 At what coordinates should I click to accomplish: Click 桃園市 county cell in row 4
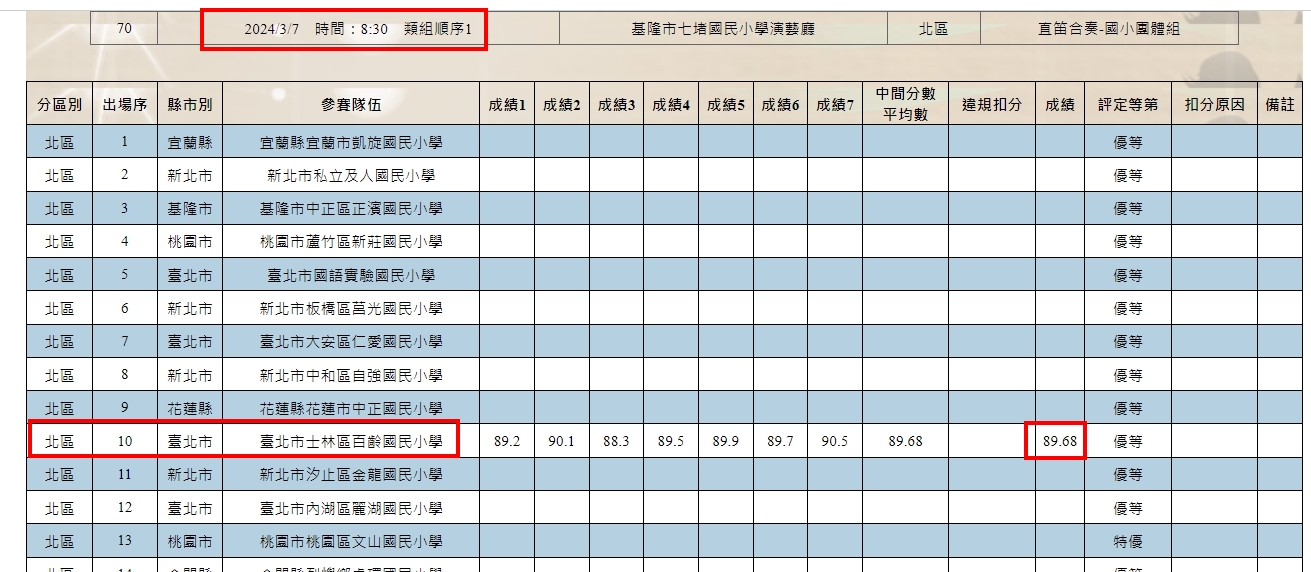point(190,242)
